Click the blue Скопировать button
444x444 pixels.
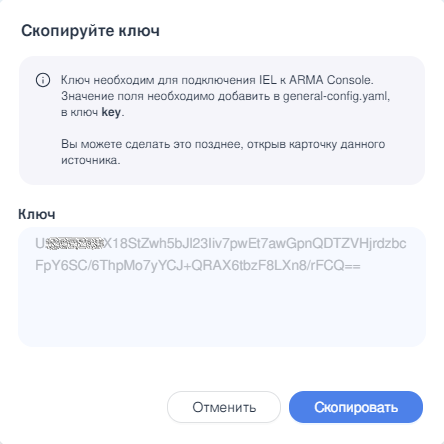(356, 407)
